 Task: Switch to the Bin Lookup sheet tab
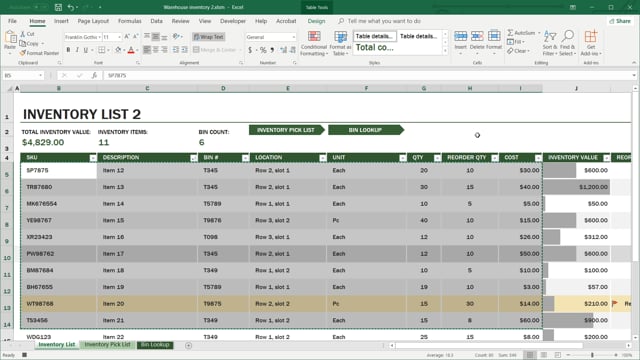155,345
